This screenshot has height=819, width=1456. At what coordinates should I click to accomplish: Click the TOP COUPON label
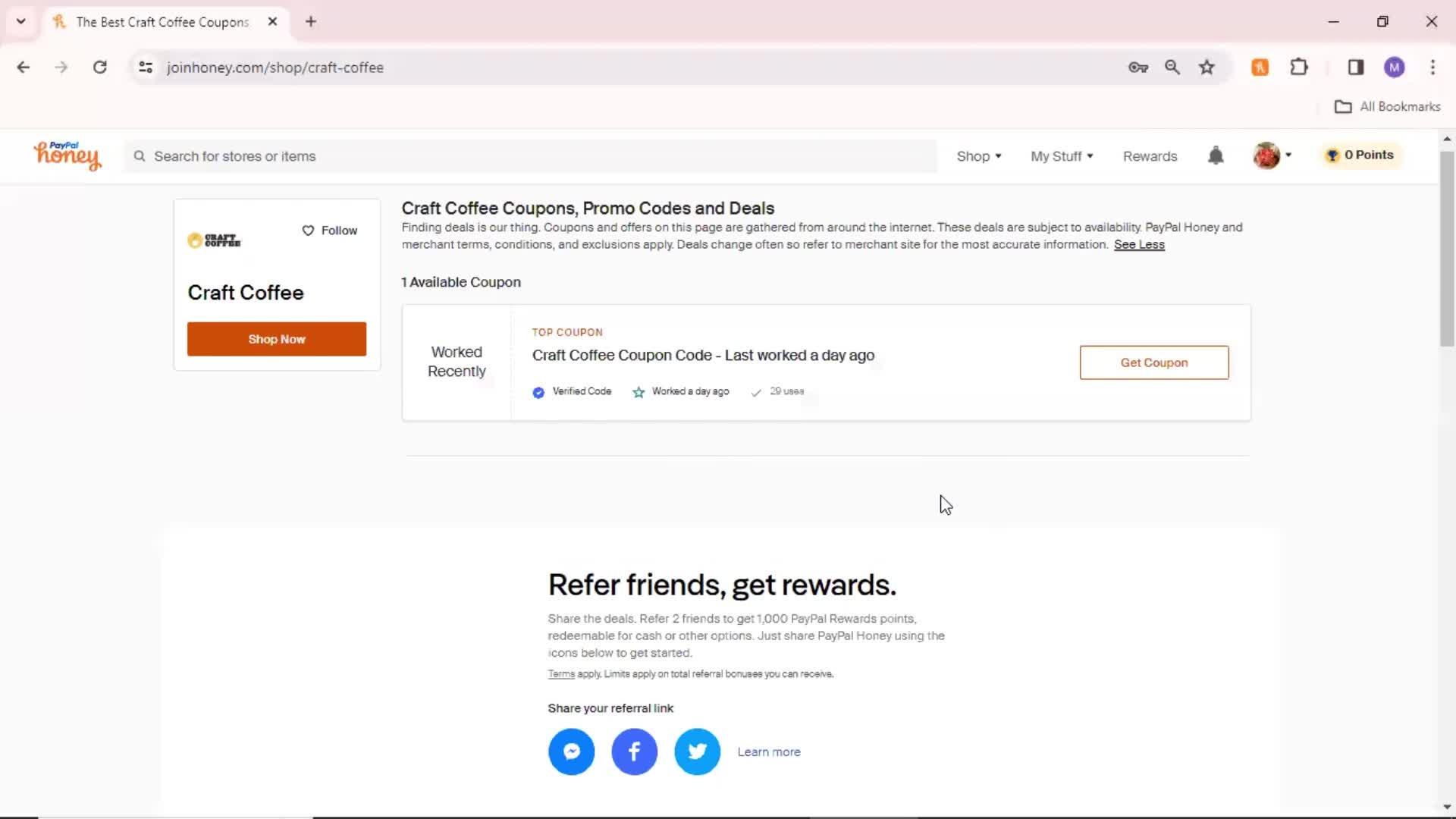tap(567, 332)
